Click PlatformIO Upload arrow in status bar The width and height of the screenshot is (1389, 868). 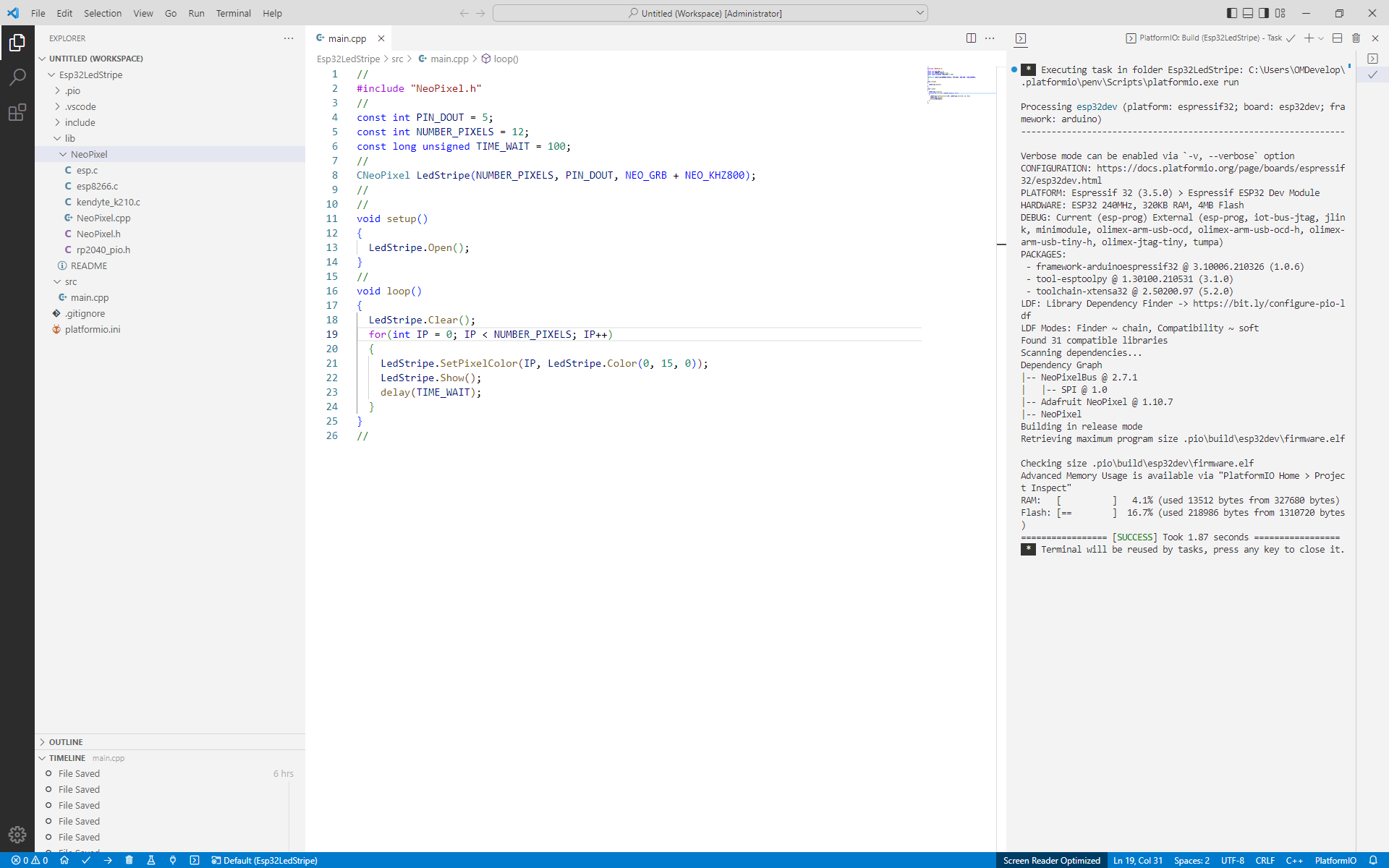(x=108, y=860)
